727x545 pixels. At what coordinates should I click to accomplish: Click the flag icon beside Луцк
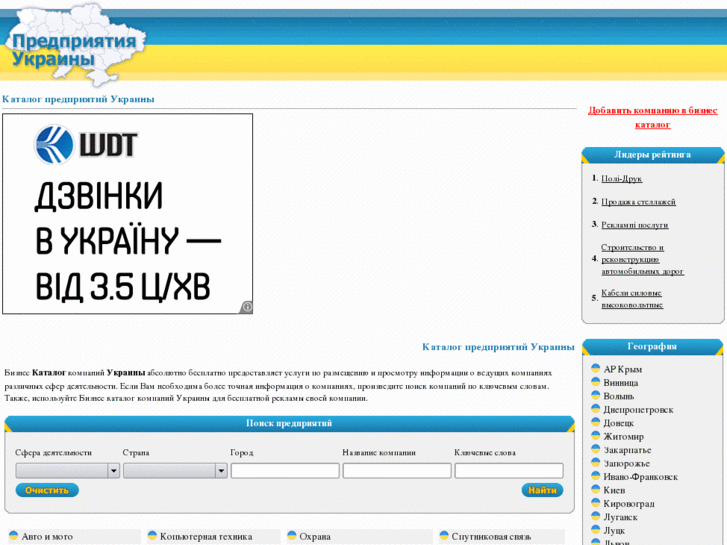click(596, 530)
